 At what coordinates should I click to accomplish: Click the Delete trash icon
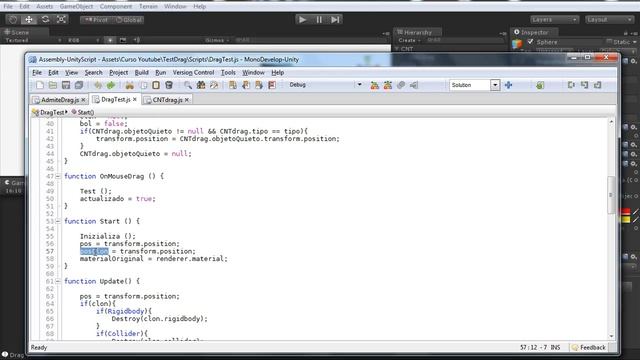pyautogui.click(x=169, y=85)
